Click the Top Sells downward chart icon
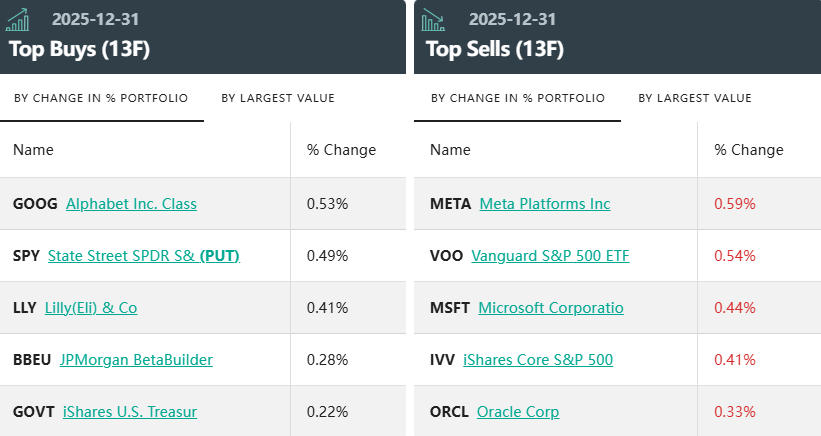Image resolution: width=821 pixels, height=436 pixels. 434,19
